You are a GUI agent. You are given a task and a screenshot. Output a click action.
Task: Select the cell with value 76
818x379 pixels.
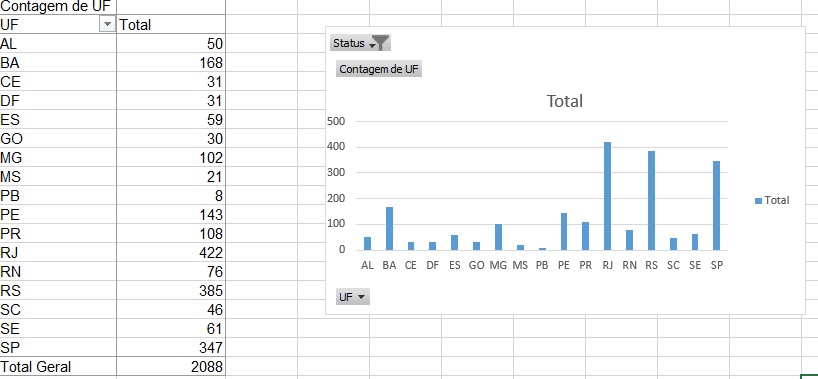[171, 271]
